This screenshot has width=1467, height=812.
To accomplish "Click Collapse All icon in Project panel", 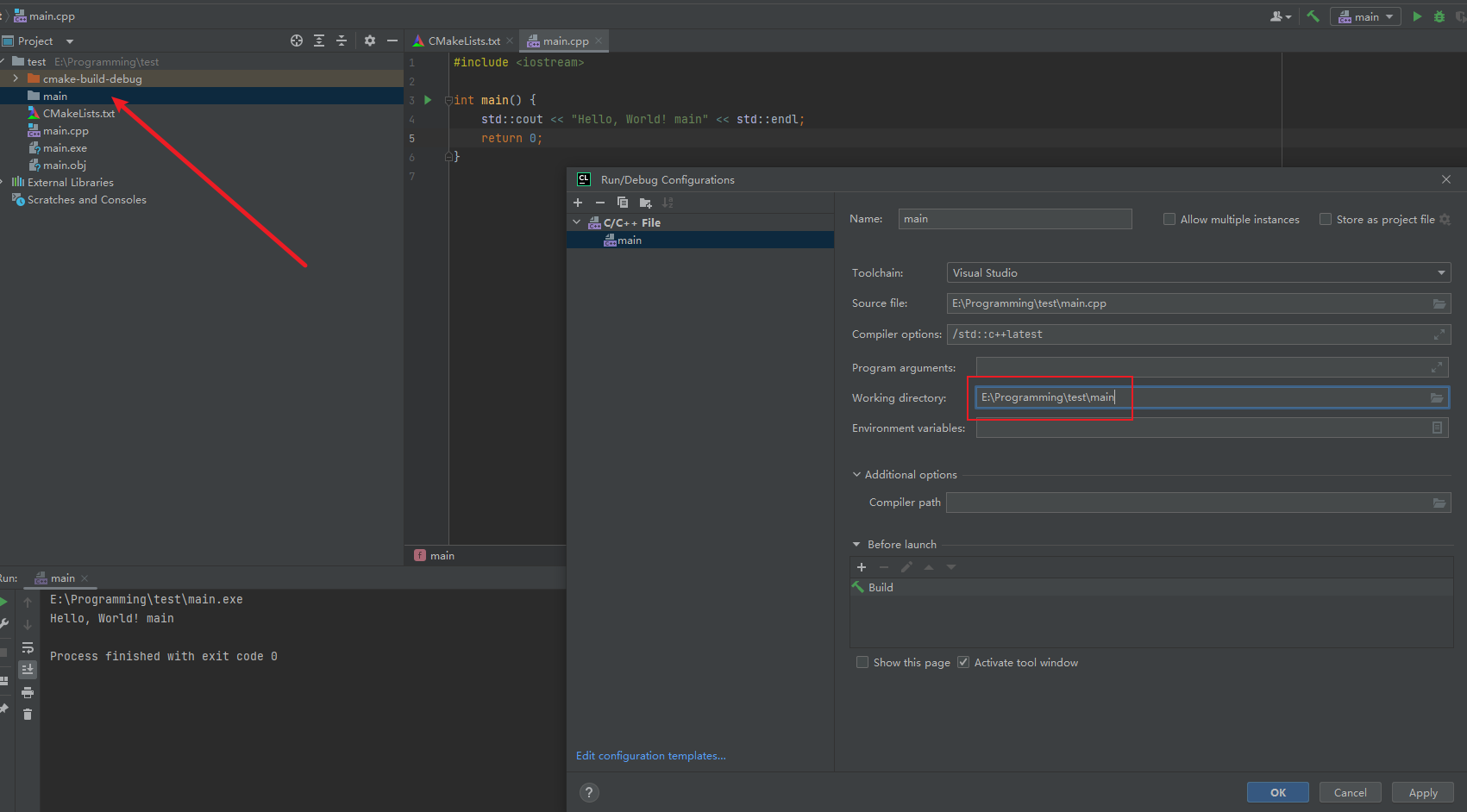I will point(342,41).
